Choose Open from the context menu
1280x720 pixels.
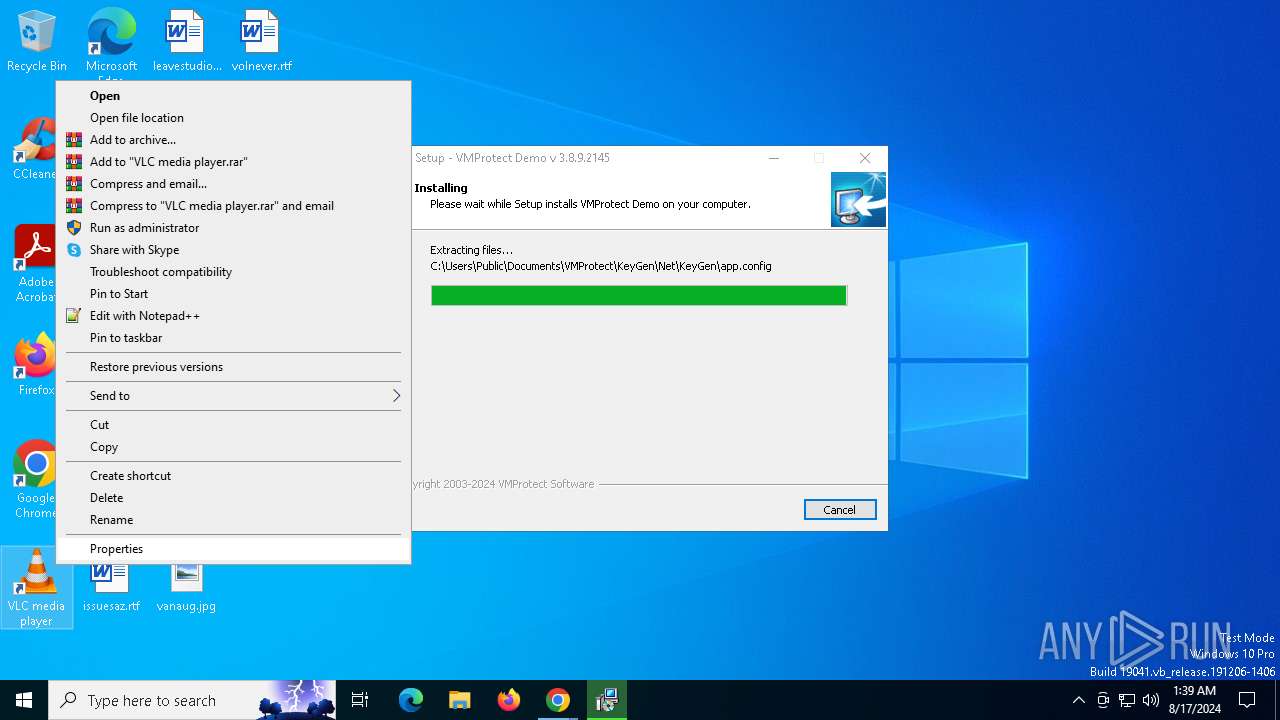[x=233, y=96]
